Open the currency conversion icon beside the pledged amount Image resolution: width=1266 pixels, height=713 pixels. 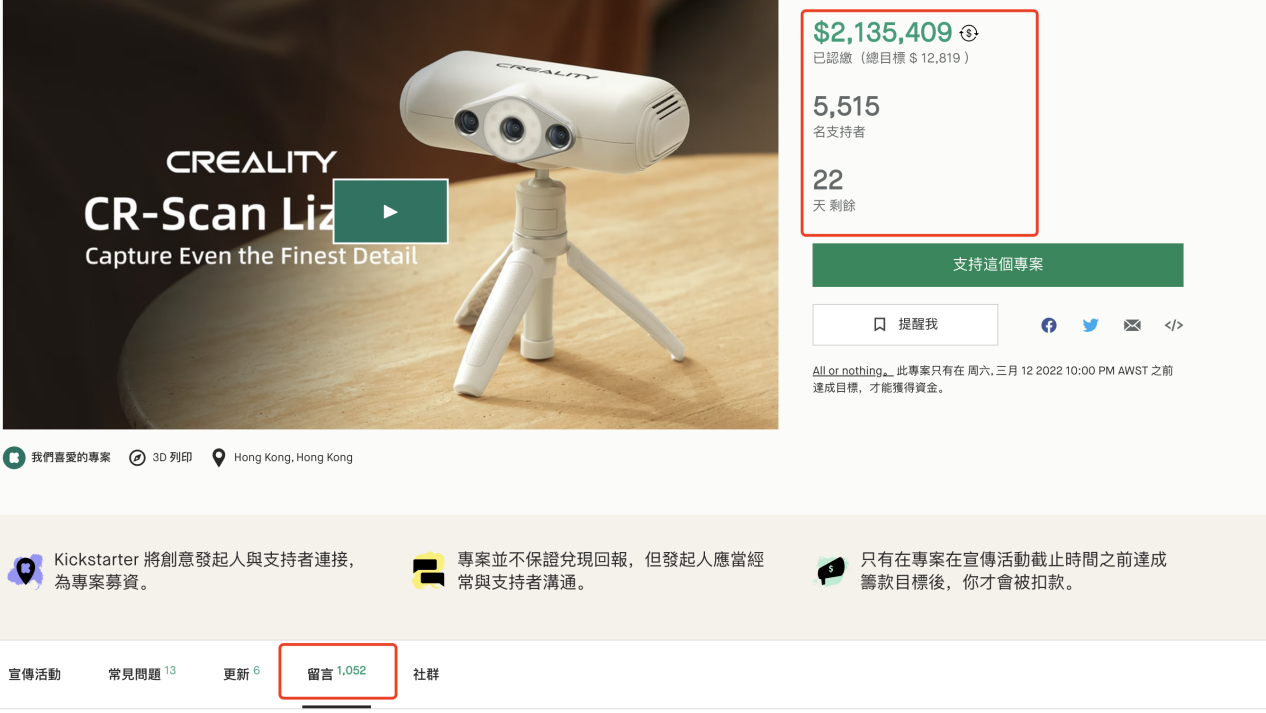[967, 32]
